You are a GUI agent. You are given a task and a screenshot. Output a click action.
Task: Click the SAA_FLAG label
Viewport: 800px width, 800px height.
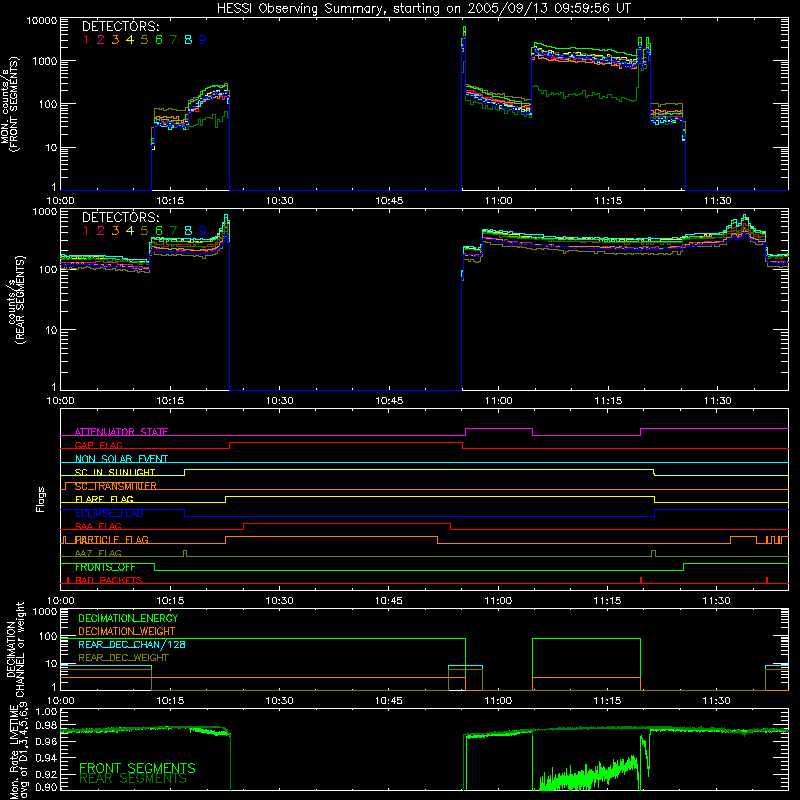point(98,526)
